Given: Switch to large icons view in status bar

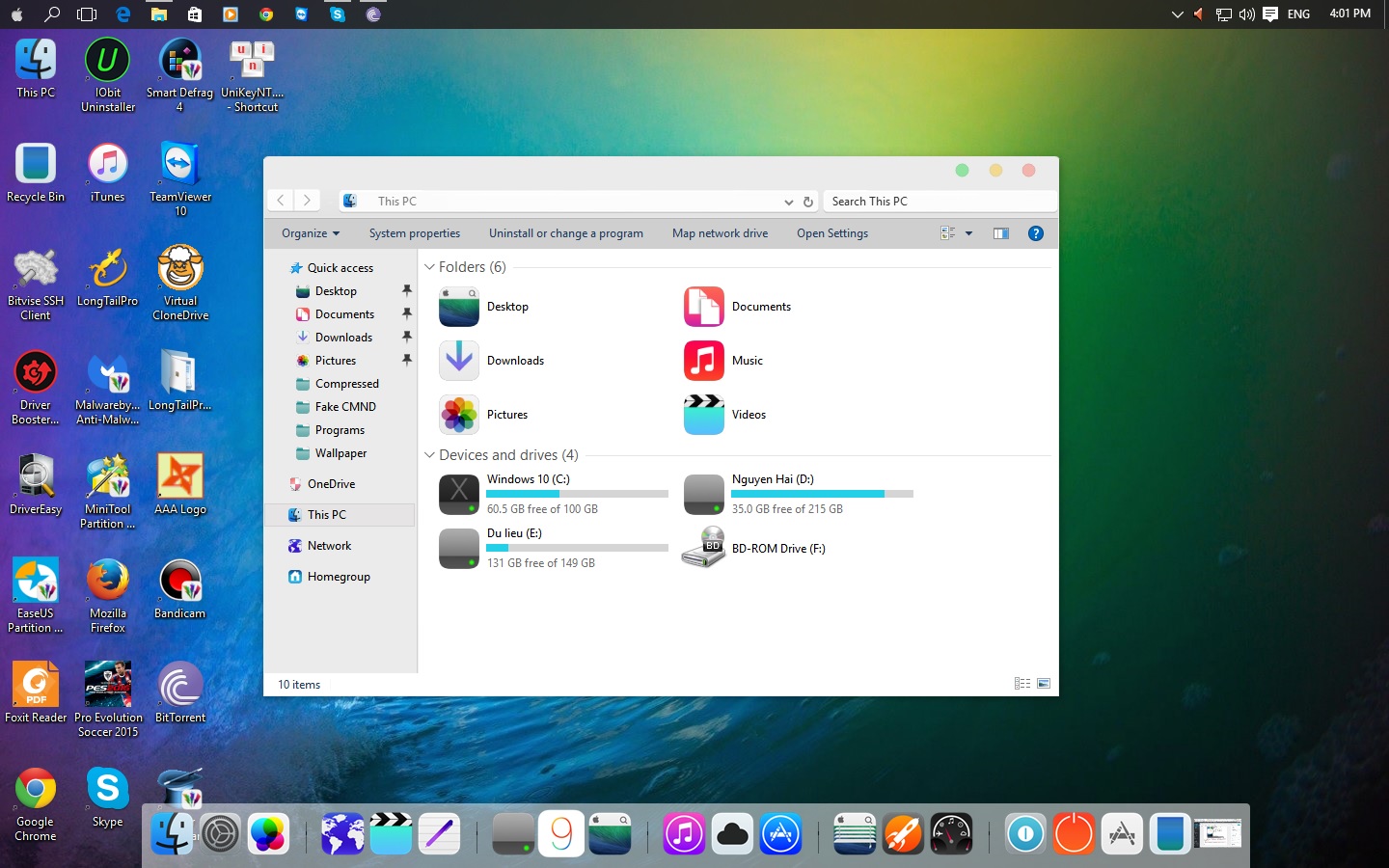Looking at the screenshot, I should tap(1044, 683).
